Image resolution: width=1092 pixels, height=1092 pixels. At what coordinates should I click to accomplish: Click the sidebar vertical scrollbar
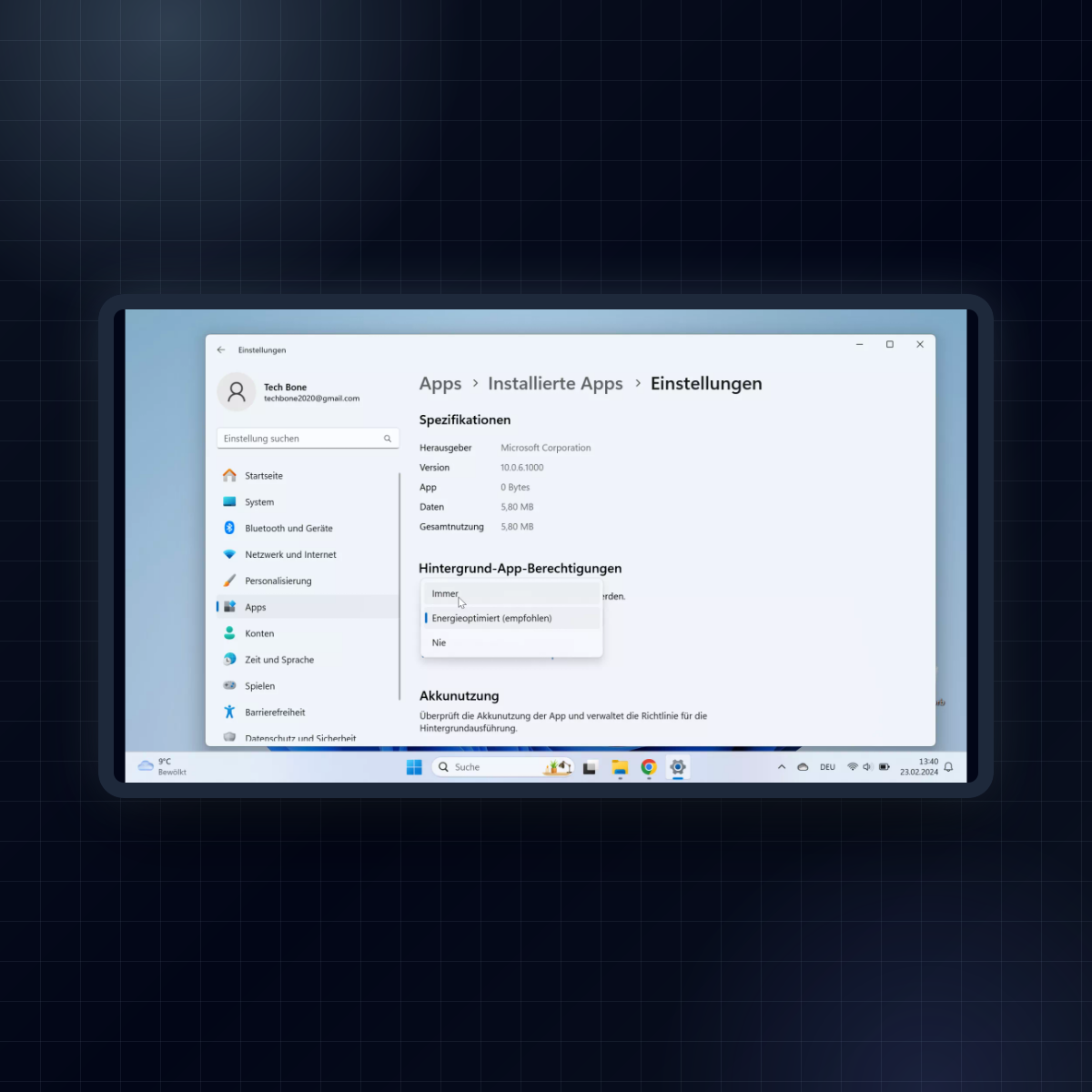point(399,587)
